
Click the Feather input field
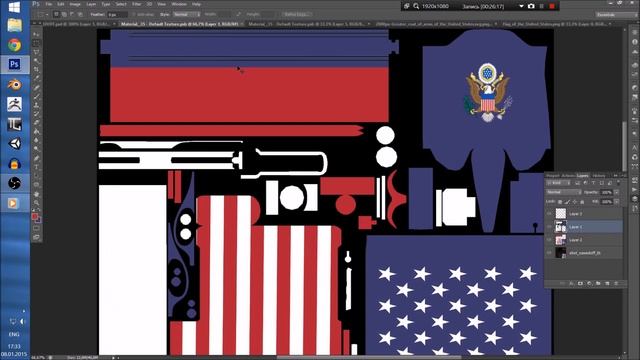coord(117,14)
